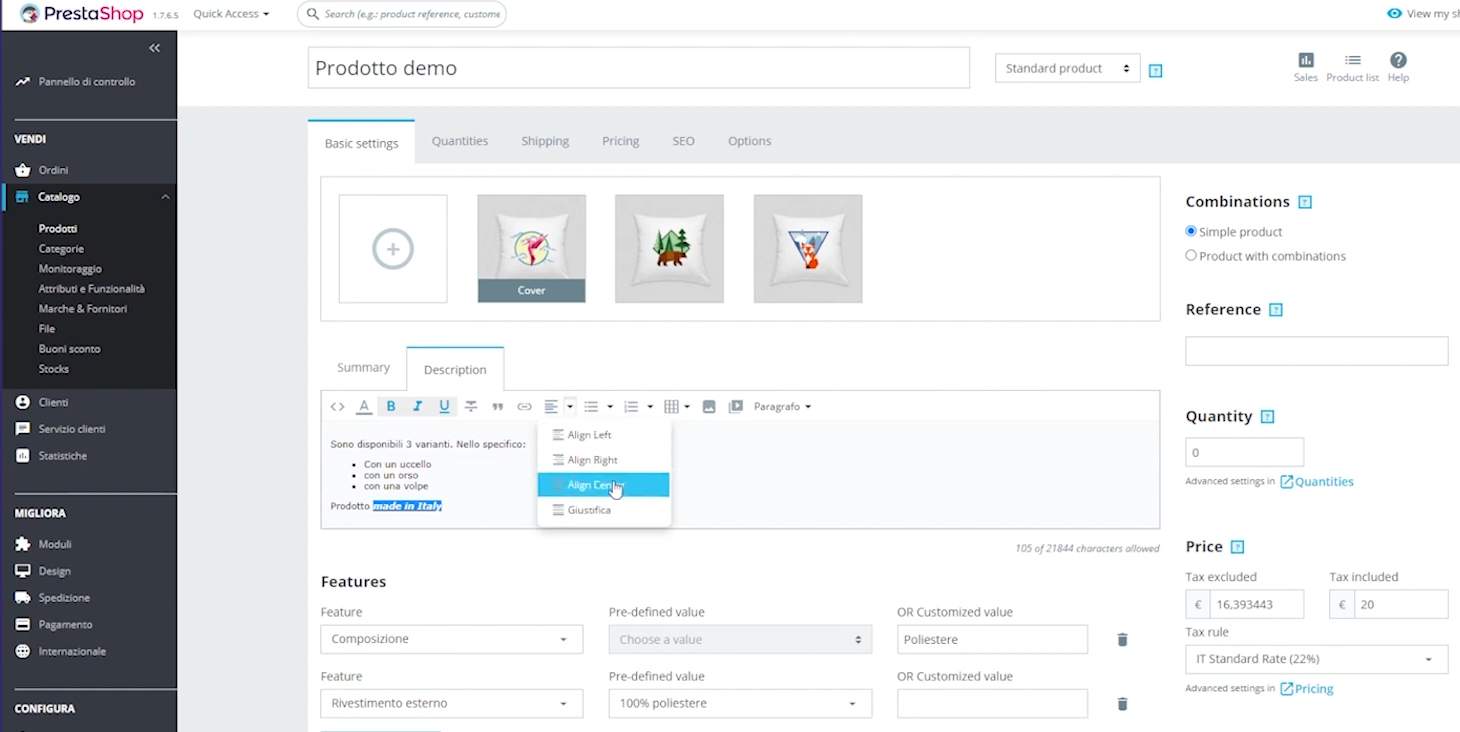This screenshot has width=1460, height=732.
Task: Switch to the SEO tab
Action: [683, 141]
